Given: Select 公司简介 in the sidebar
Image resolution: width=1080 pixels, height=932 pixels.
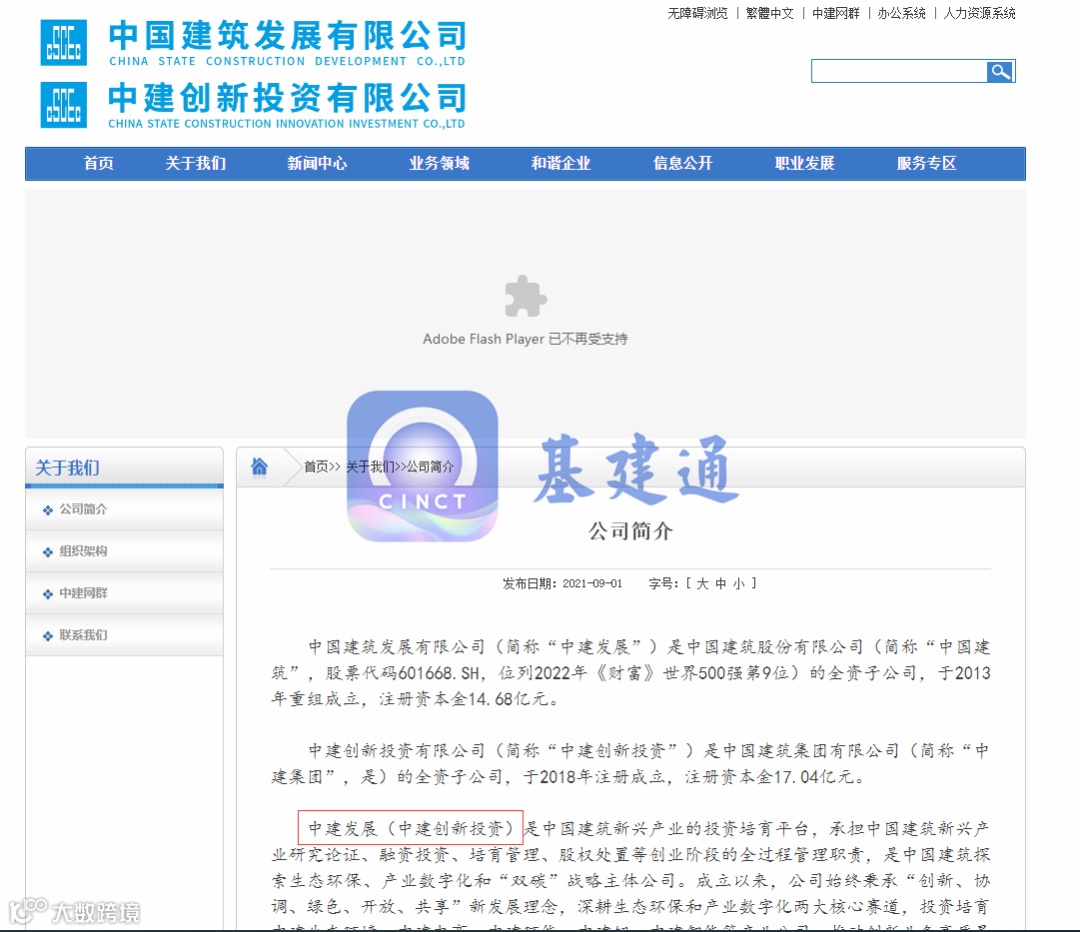Looking at the screenshot, I should tap(83, 509).
